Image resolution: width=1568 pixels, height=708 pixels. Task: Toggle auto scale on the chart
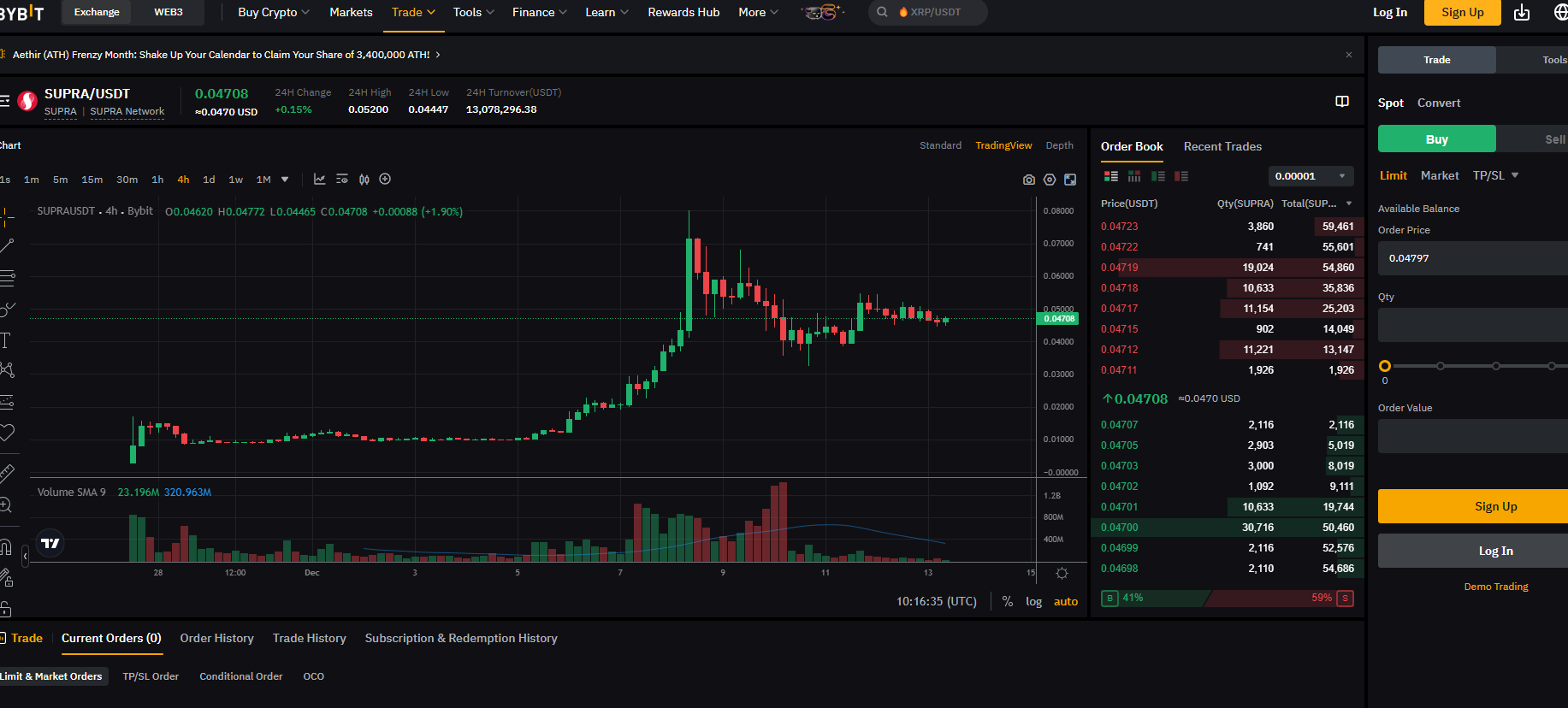tap(1065, 602)
